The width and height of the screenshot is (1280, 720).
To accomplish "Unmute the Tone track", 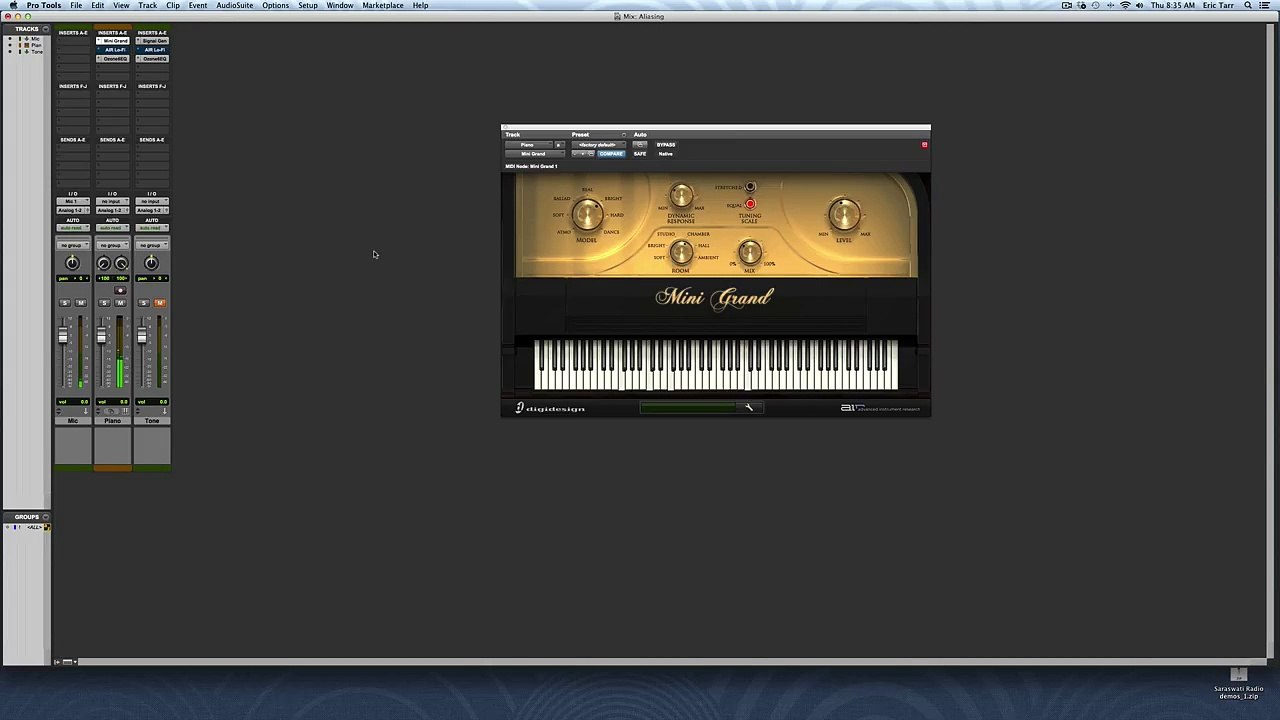I will pyautogui.click(x=159, y=303).
